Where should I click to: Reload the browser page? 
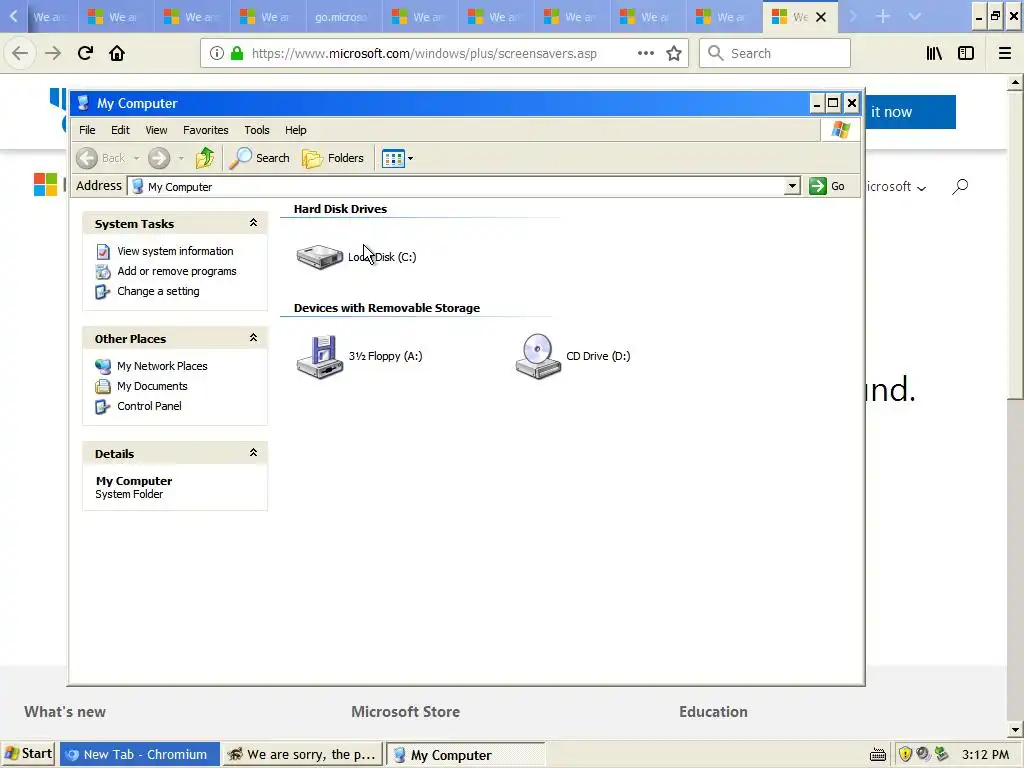pos(85,54)
